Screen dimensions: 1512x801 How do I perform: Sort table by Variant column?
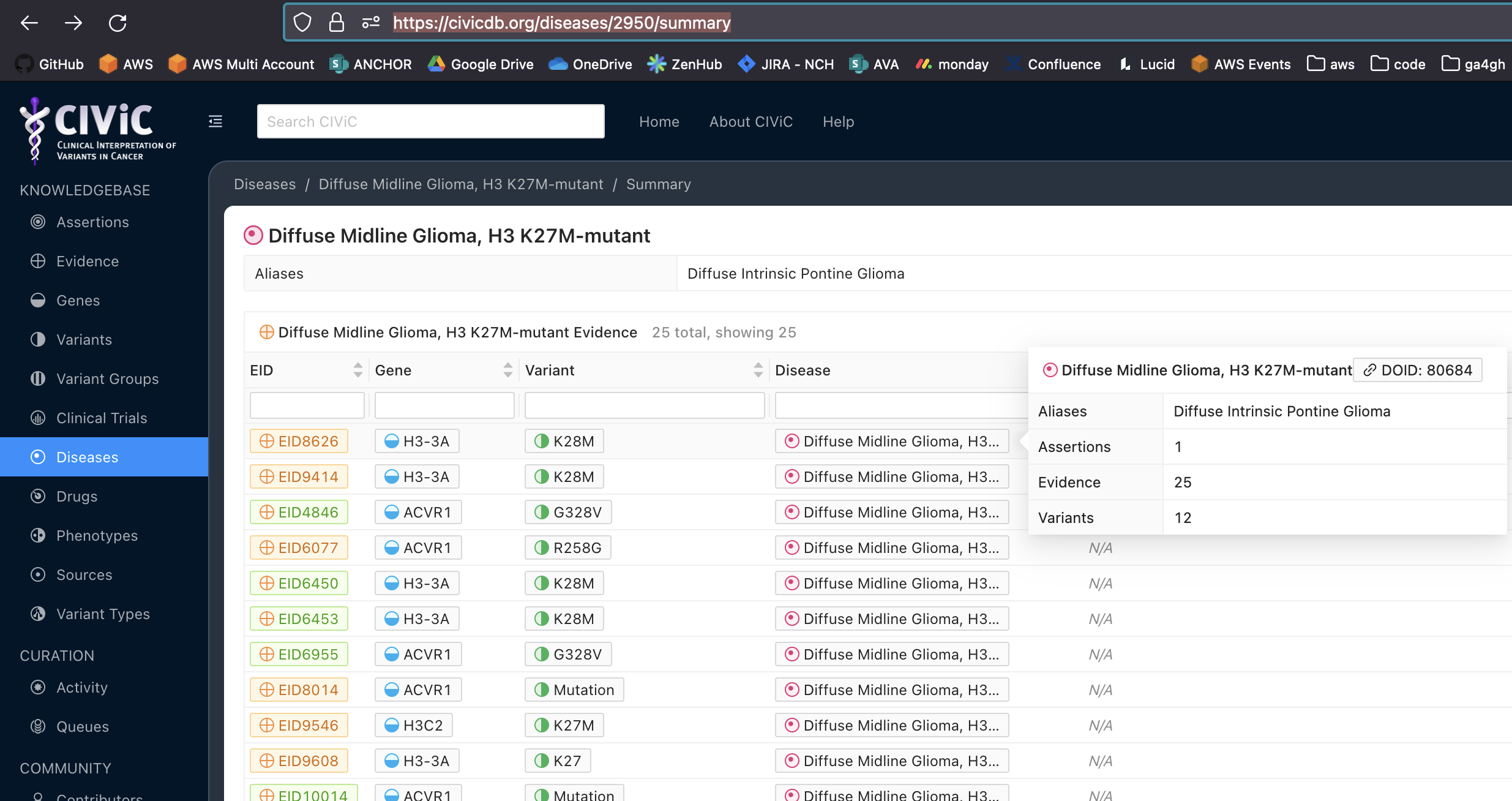point(758,370)
